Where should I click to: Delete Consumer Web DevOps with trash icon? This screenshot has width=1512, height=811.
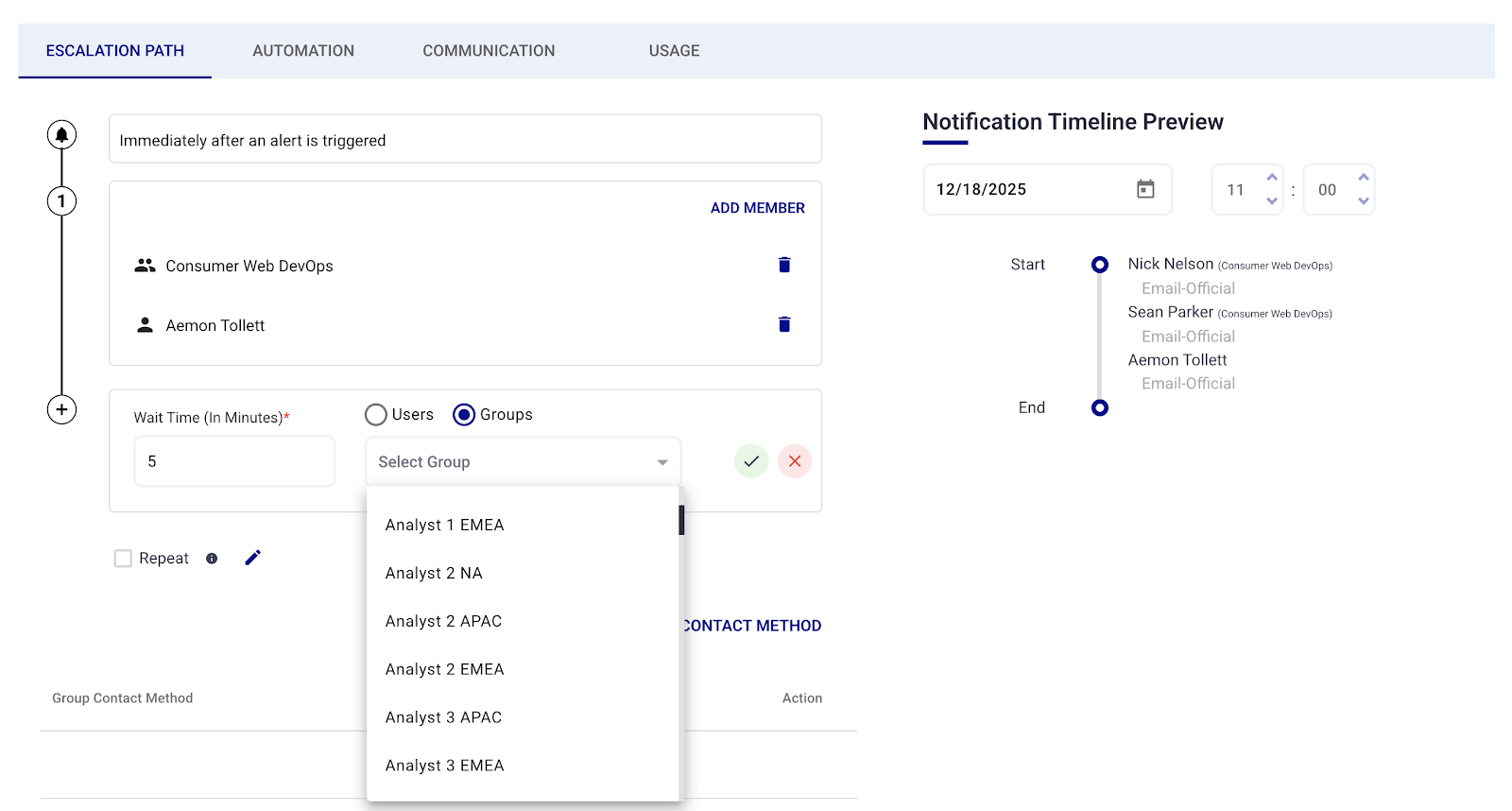click(784, 265)
